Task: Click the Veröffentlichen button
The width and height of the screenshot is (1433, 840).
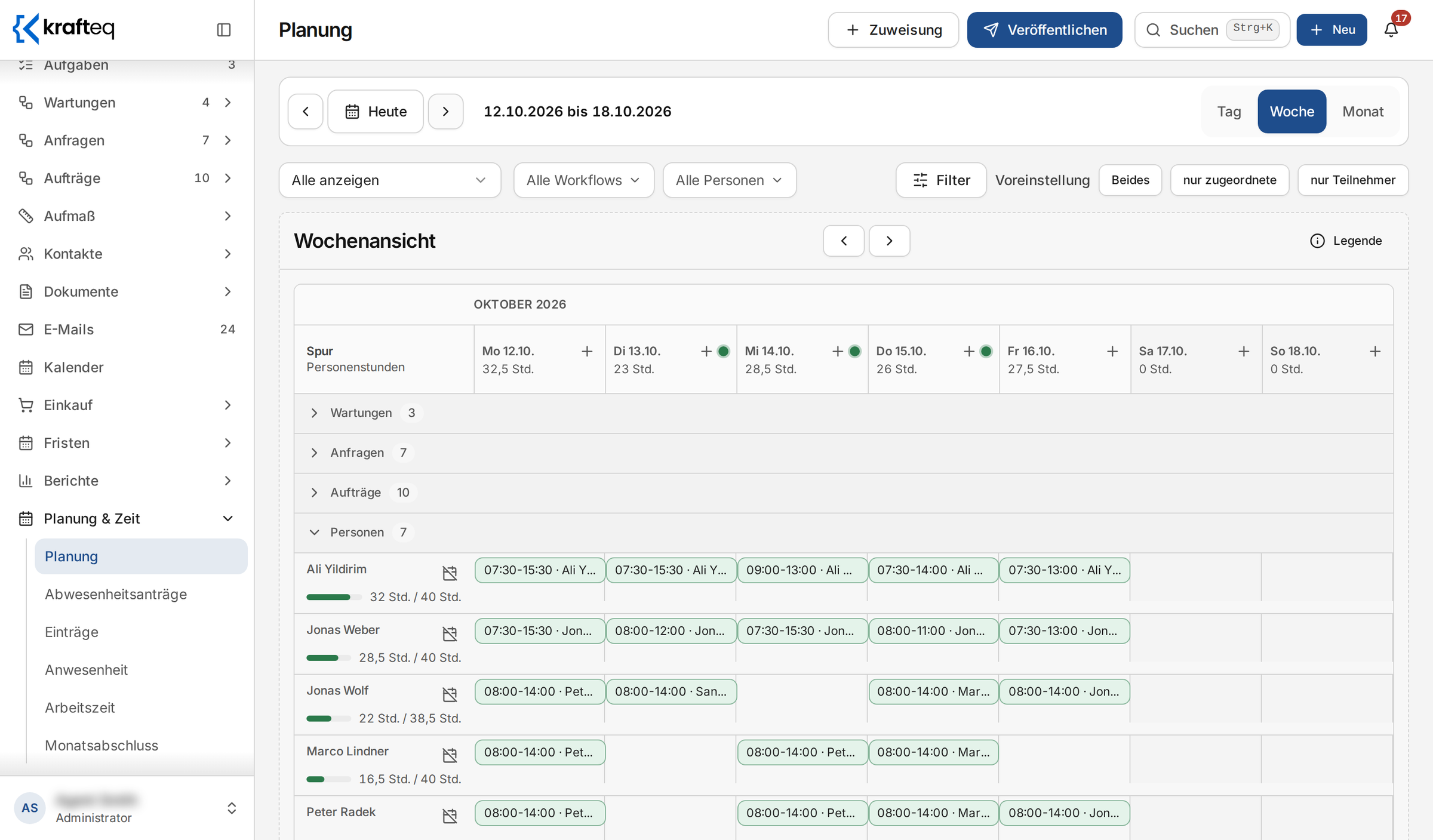Action: point(1044,30)
